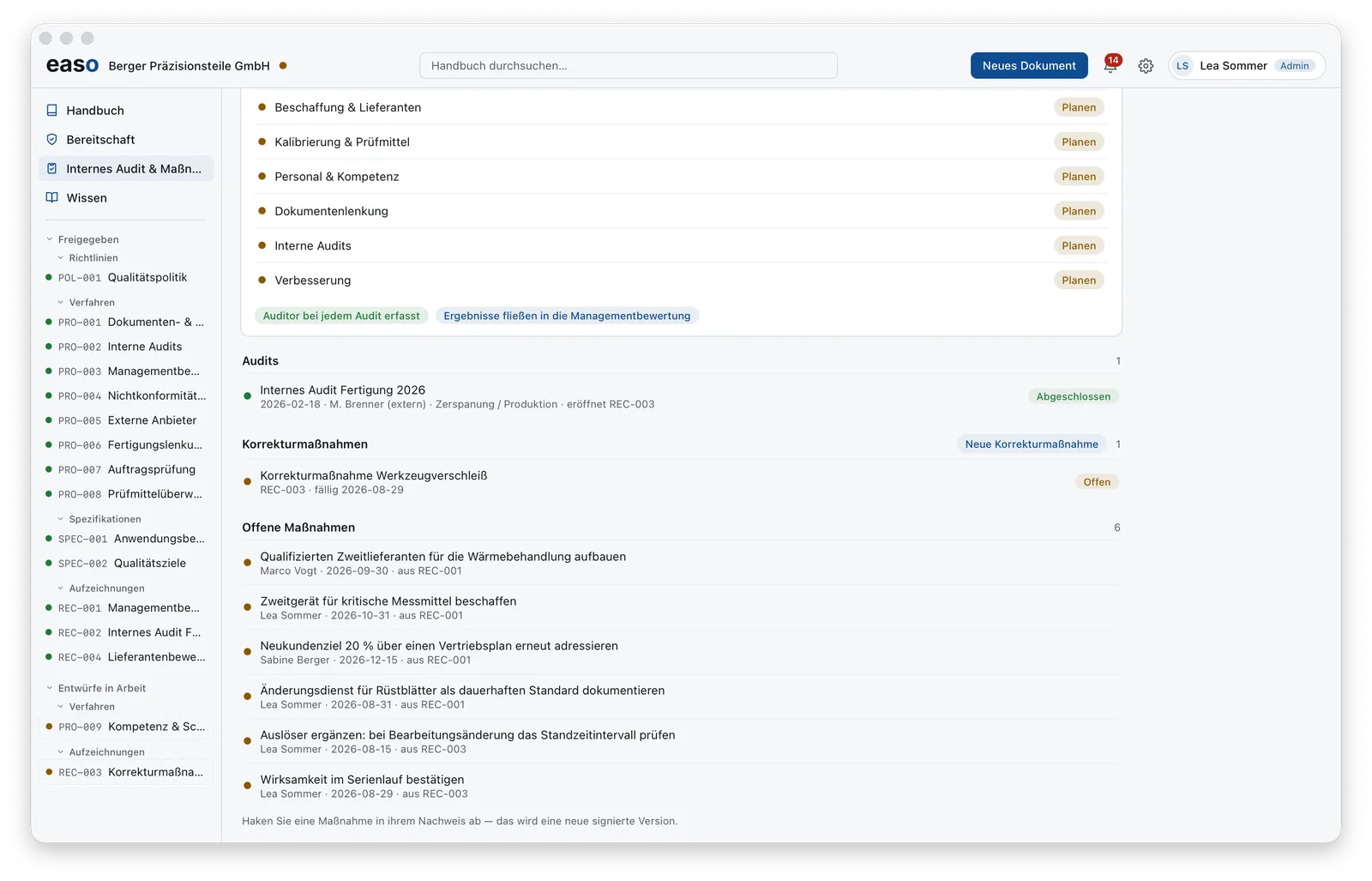Viewport: 1372px width, 881px height.
Task: Open Internes Audit Fertigung 2026
Action: [x=682, y=396]
